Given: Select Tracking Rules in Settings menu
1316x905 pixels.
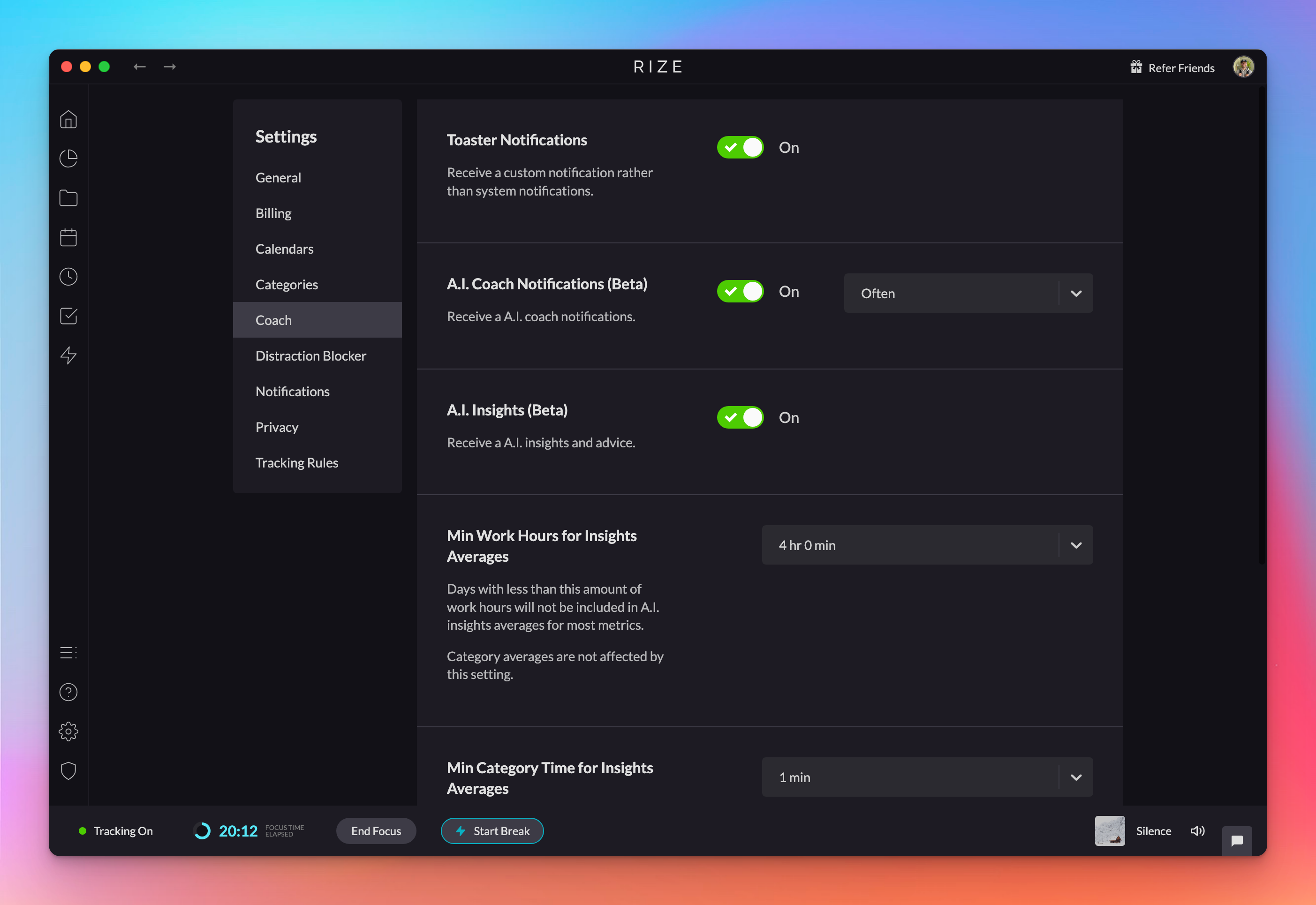Looking at the screenshot, I should 317,463.
